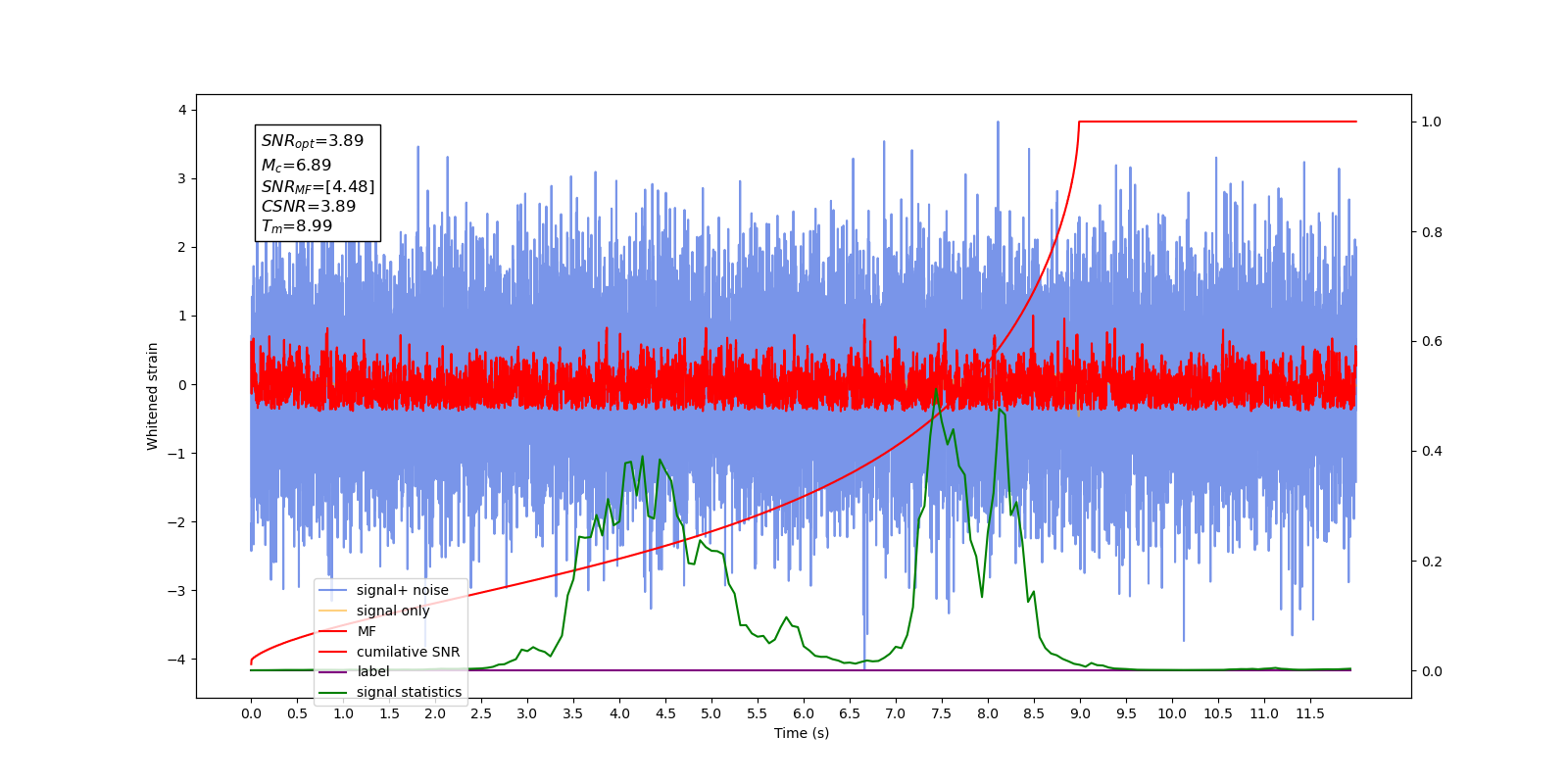Click the green signal statistics peak near 7.5 s

pos(936,389)
